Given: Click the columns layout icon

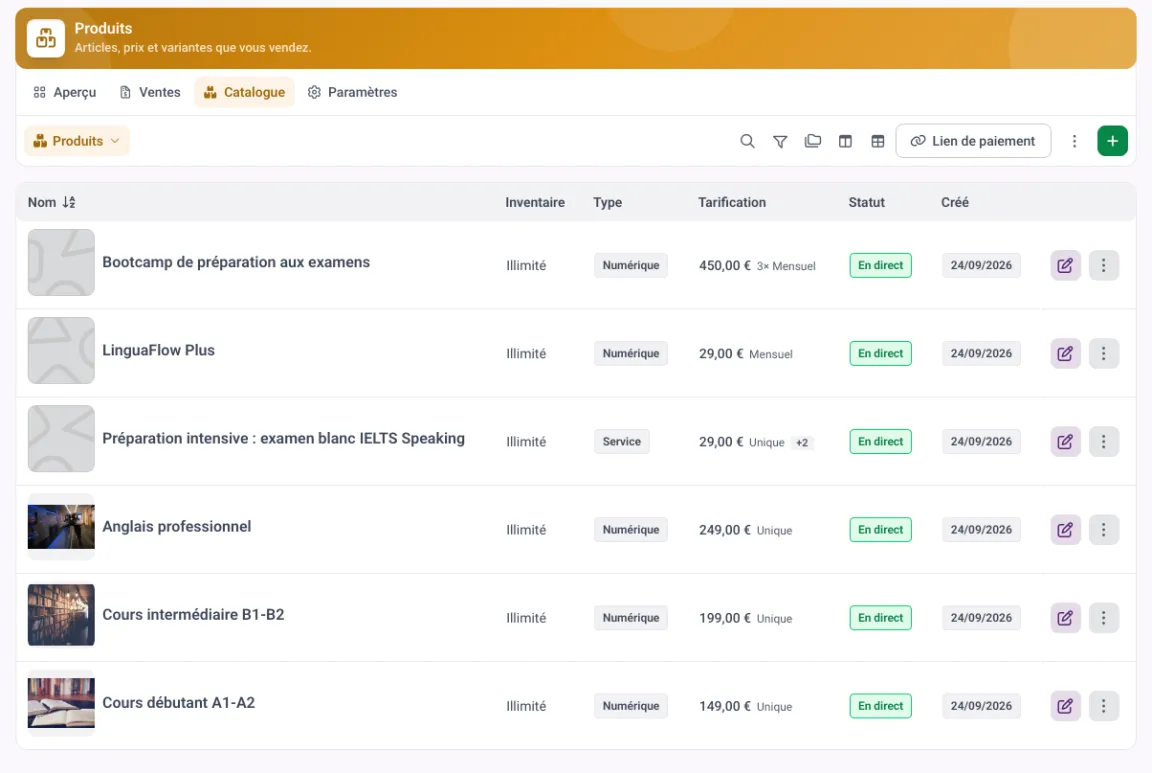Looking at the screenshot, I should pos(845,141).
